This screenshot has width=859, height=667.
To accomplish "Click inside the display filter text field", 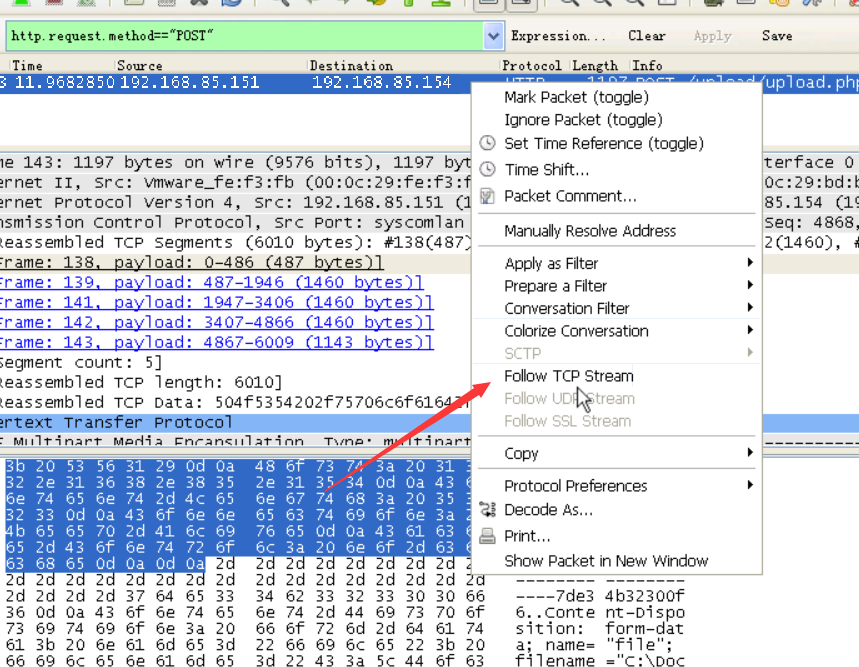I will coord(244,36).
